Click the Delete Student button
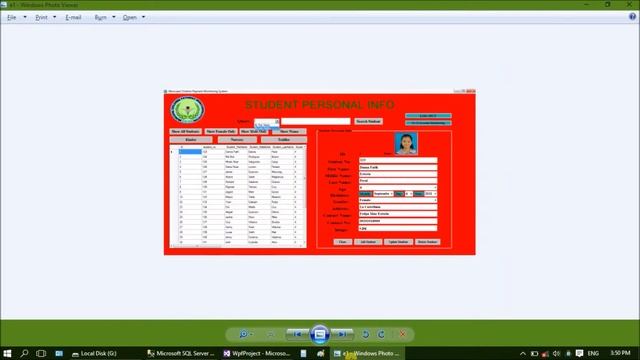Screen dimensions: 640x360 tap(427, 242)
